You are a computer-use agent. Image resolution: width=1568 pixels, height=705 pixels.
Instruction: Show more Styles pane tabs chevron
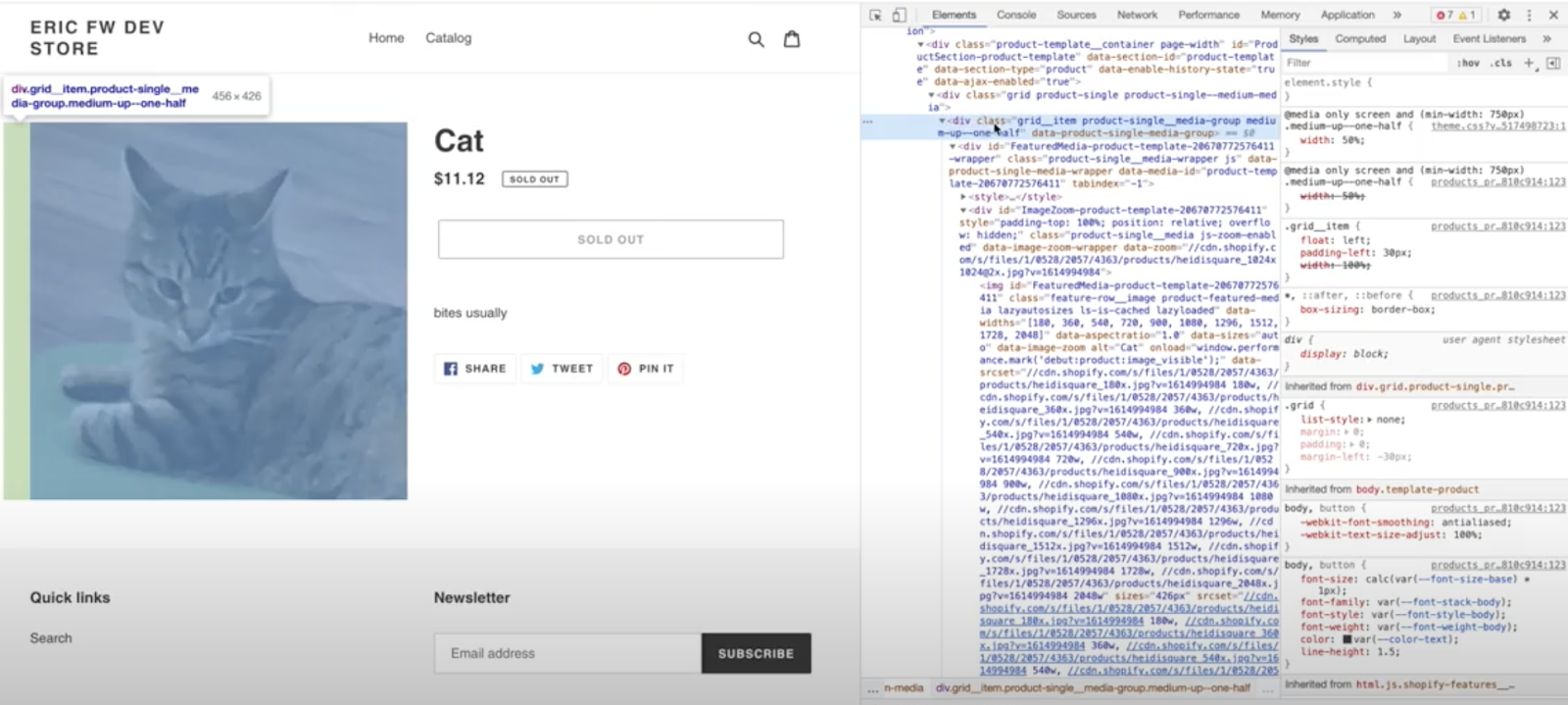(1546, 39)
